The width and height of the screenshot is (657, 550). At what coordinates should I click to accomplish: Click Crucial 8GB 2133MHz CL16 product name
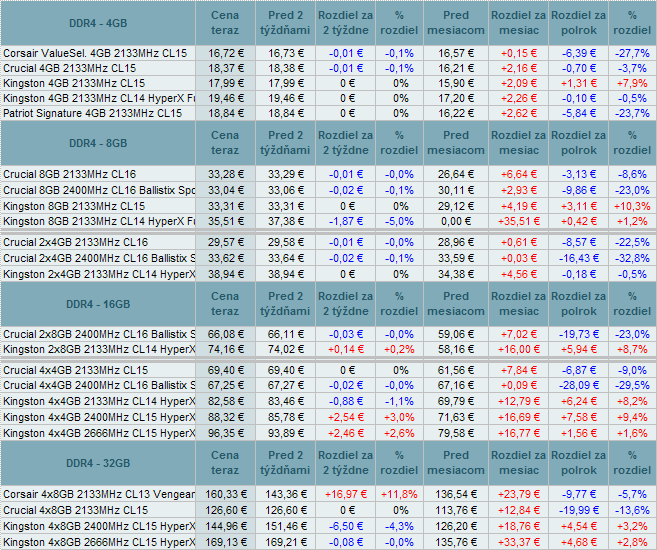70,174
